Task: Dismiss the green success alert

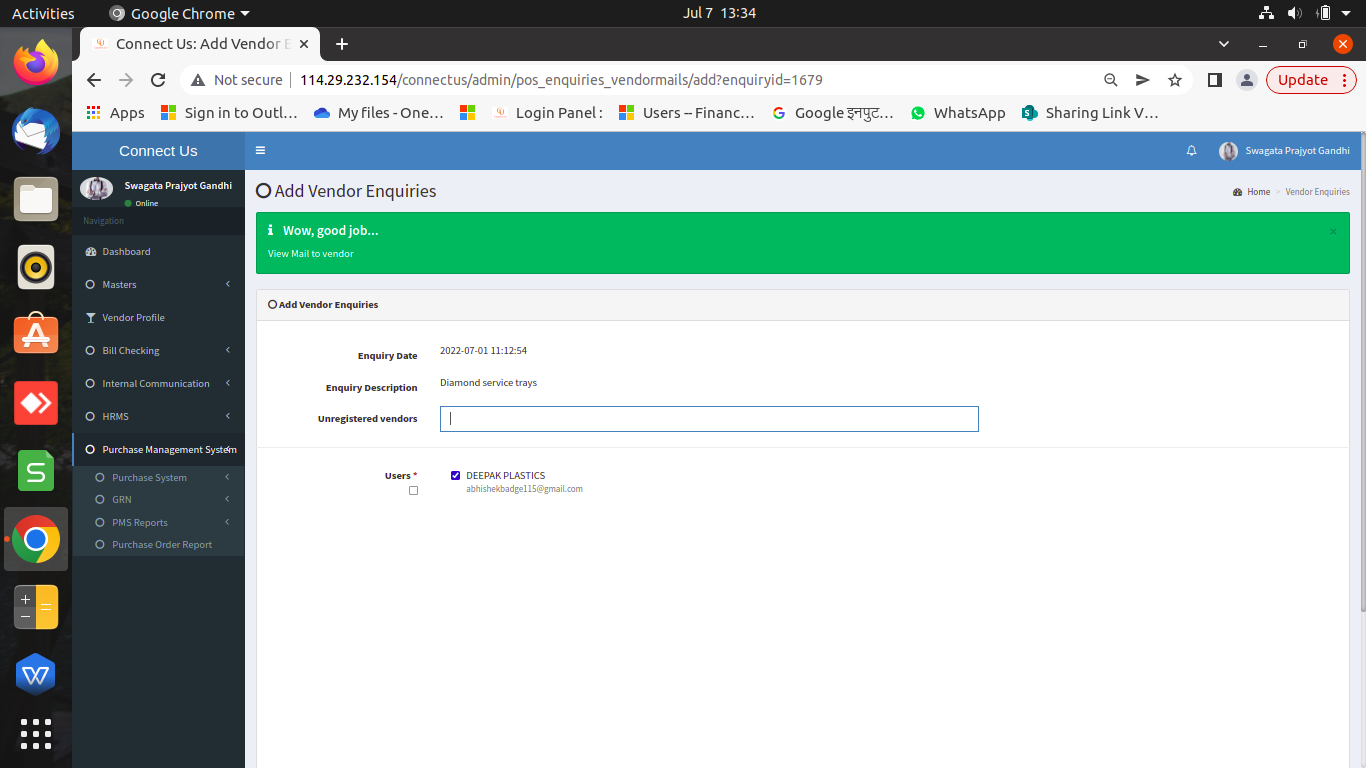Action: point(1333,231)
